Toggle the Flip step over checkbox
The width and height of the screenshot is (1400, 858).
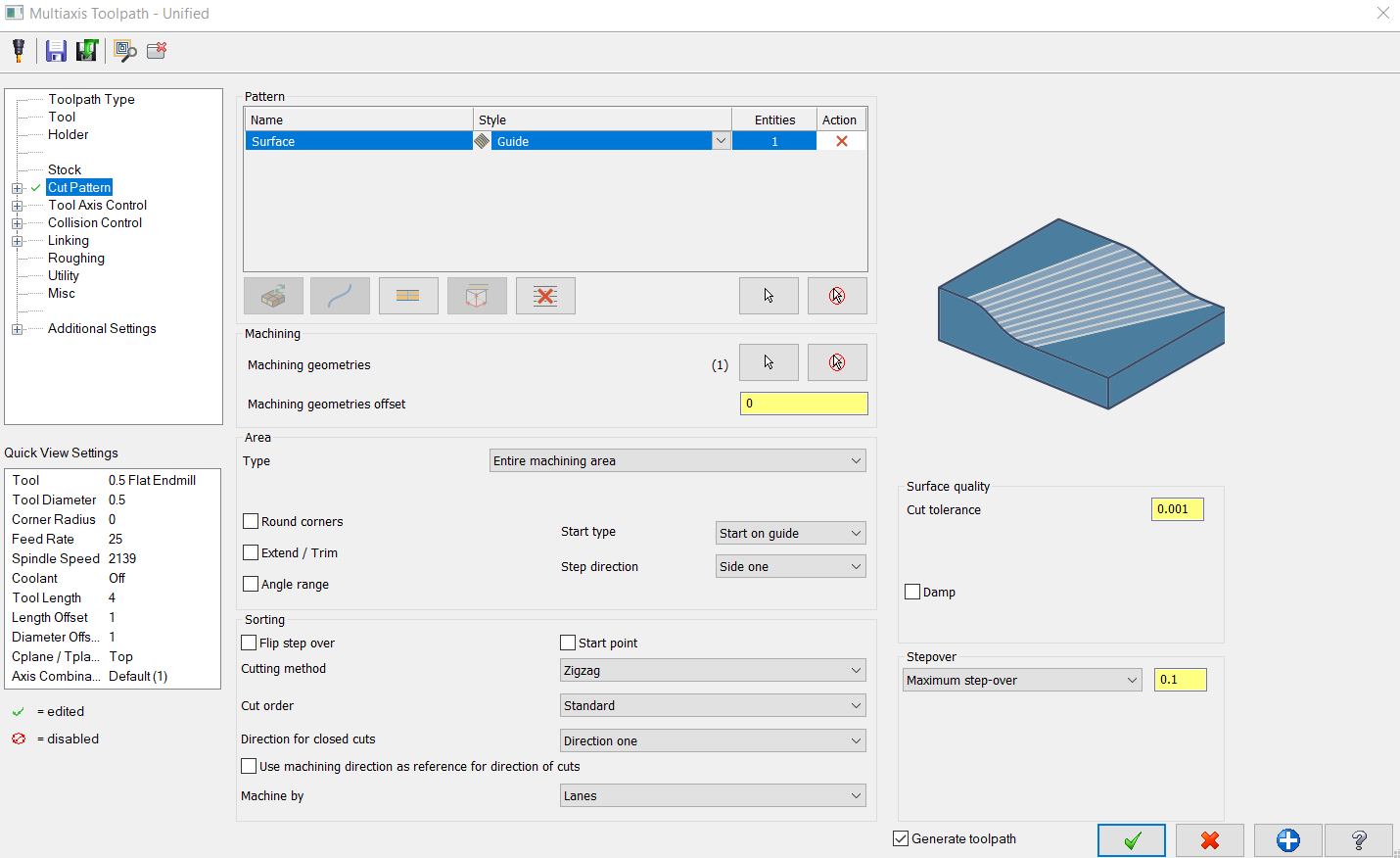tap(249, 643)
